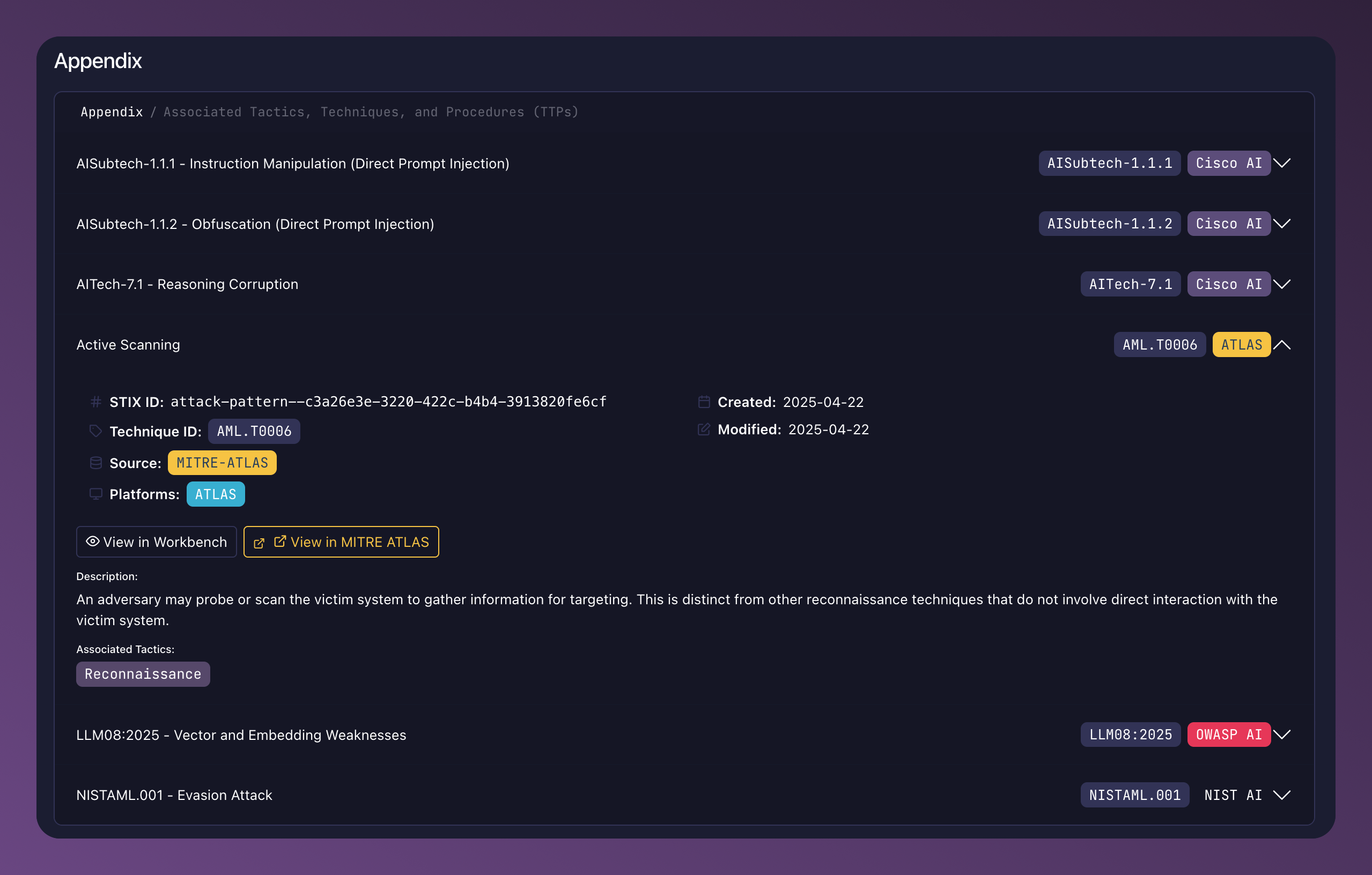Viewport: 1372px width, 875px height.
Task: Expand the AITech-7.1 Reasoning Corruption chevron
Action: pyautogui.click(x=1282, y=284)
